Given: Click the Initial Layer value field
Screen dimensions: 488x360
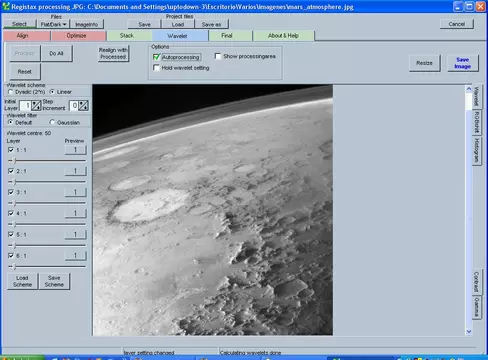Looking at the screenshot, I should click(x=25, y=106).
